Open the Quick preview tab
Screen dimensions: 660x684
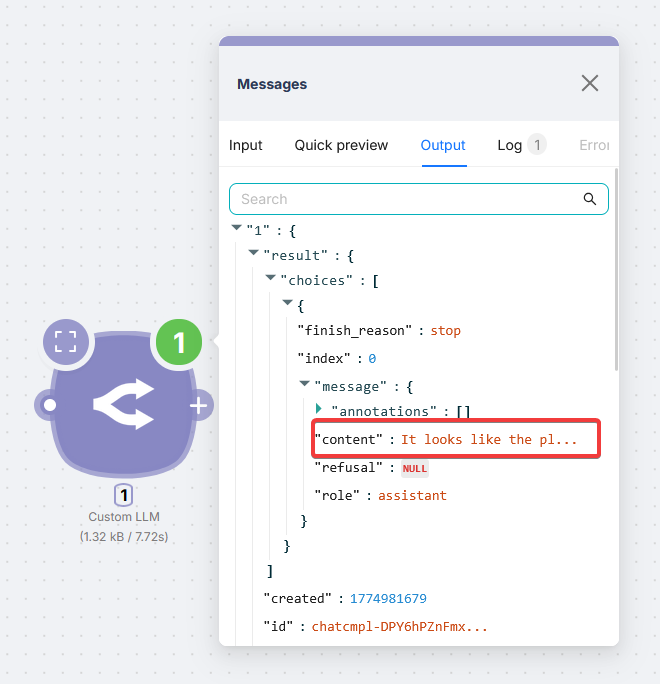click(341, 145)
